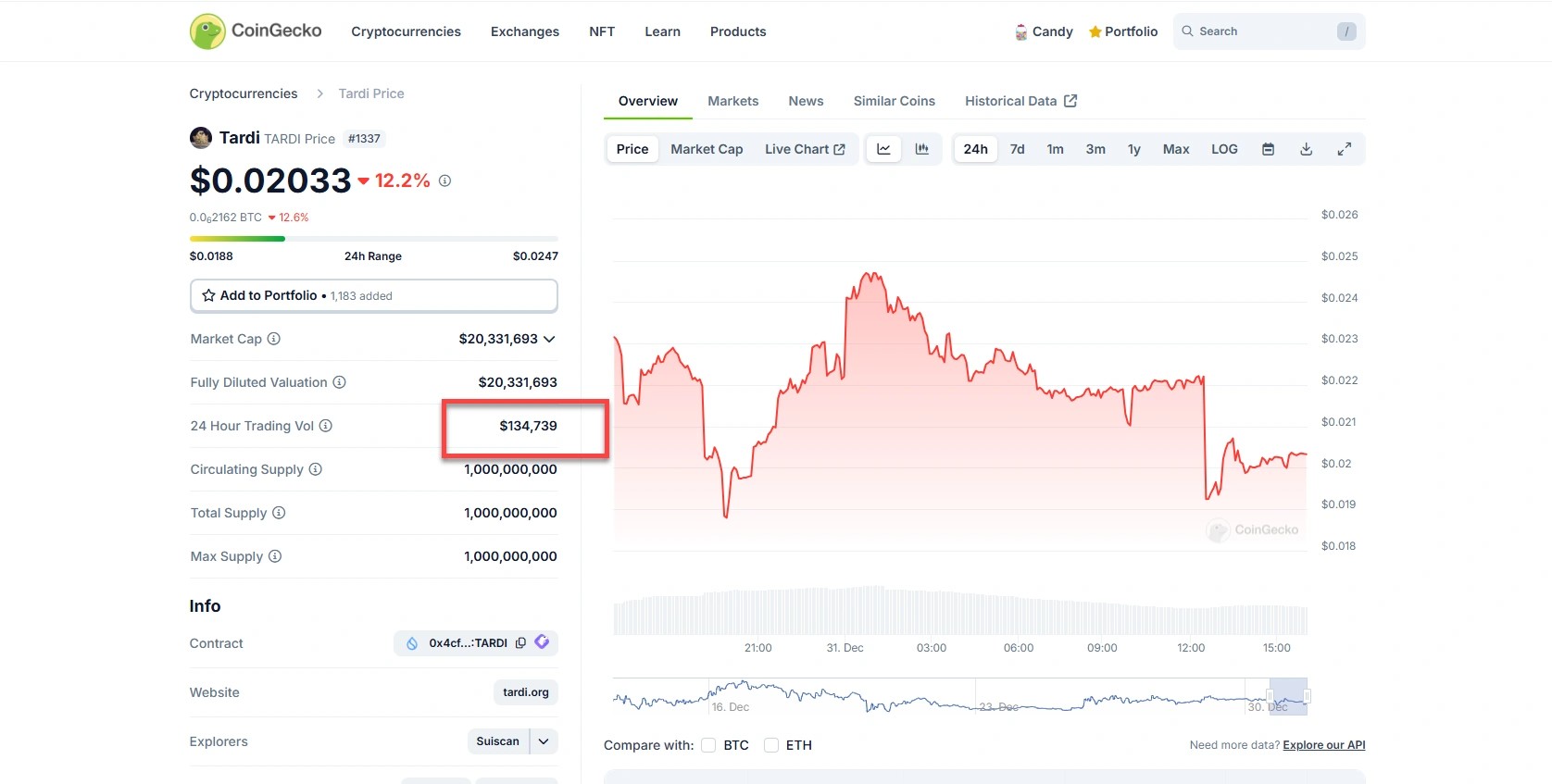Viewport: 1552px width, 784px height.
Task: Open the Explore our API link
Action: click(1323, 745)
